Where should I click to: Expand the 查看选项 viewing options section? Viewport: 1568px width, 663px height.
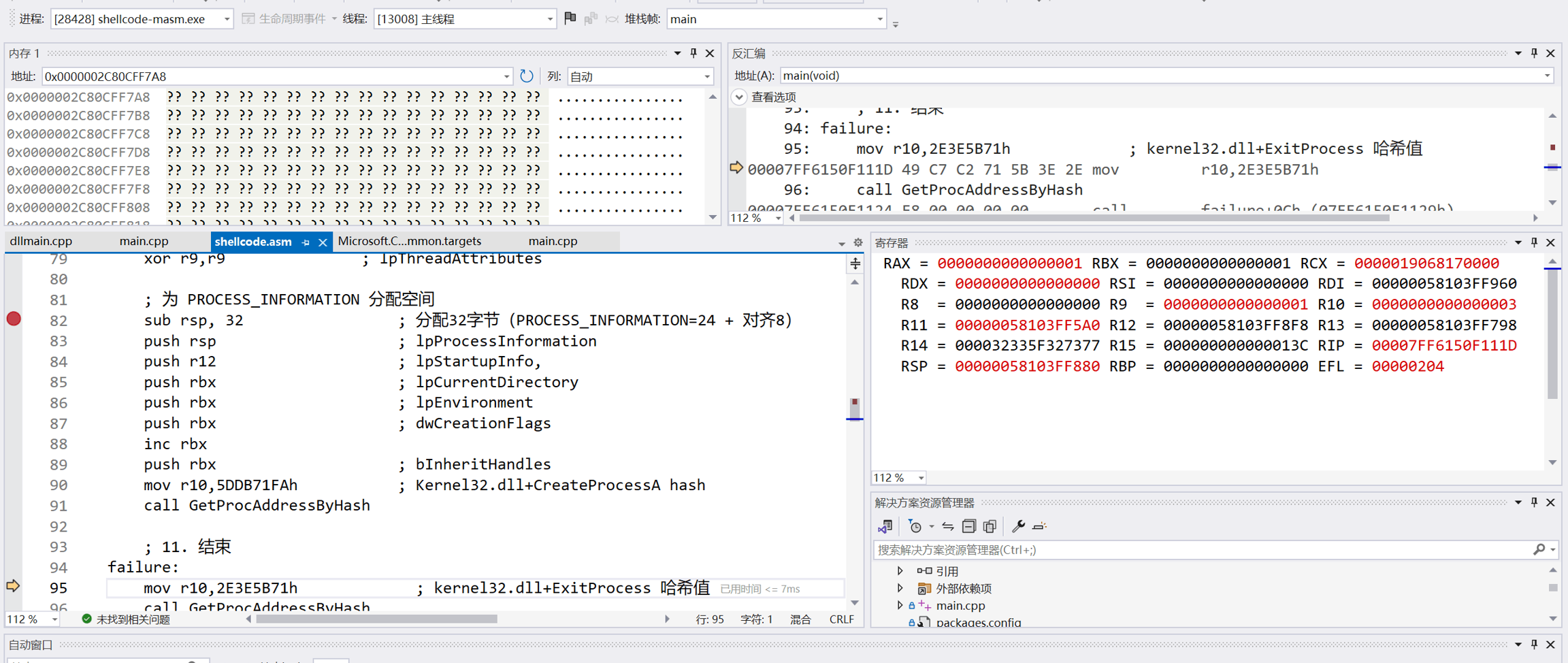[740, 97]
